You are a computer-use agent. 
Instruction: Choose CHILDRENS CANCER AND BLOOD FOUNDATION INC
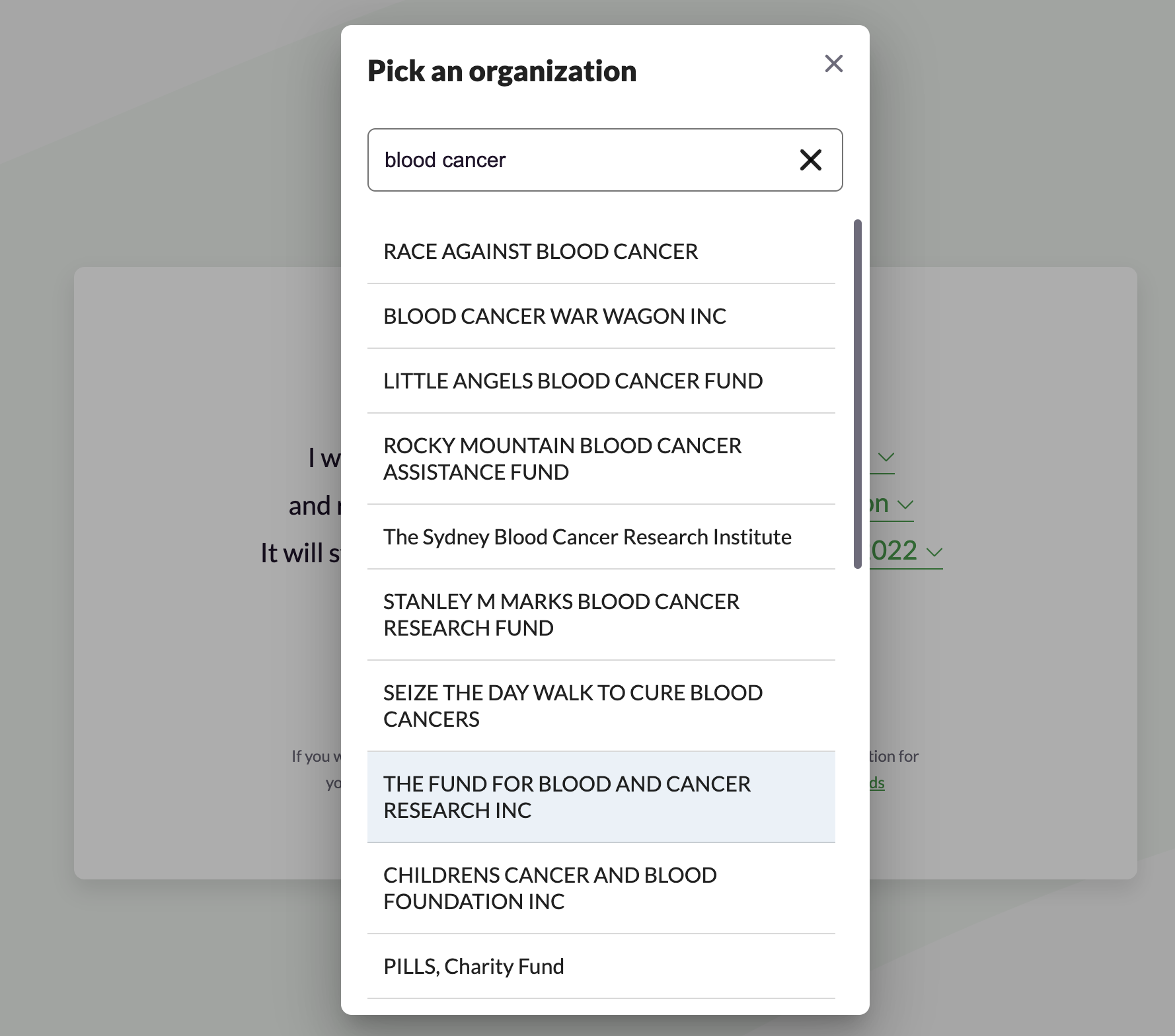click(601, 889)
